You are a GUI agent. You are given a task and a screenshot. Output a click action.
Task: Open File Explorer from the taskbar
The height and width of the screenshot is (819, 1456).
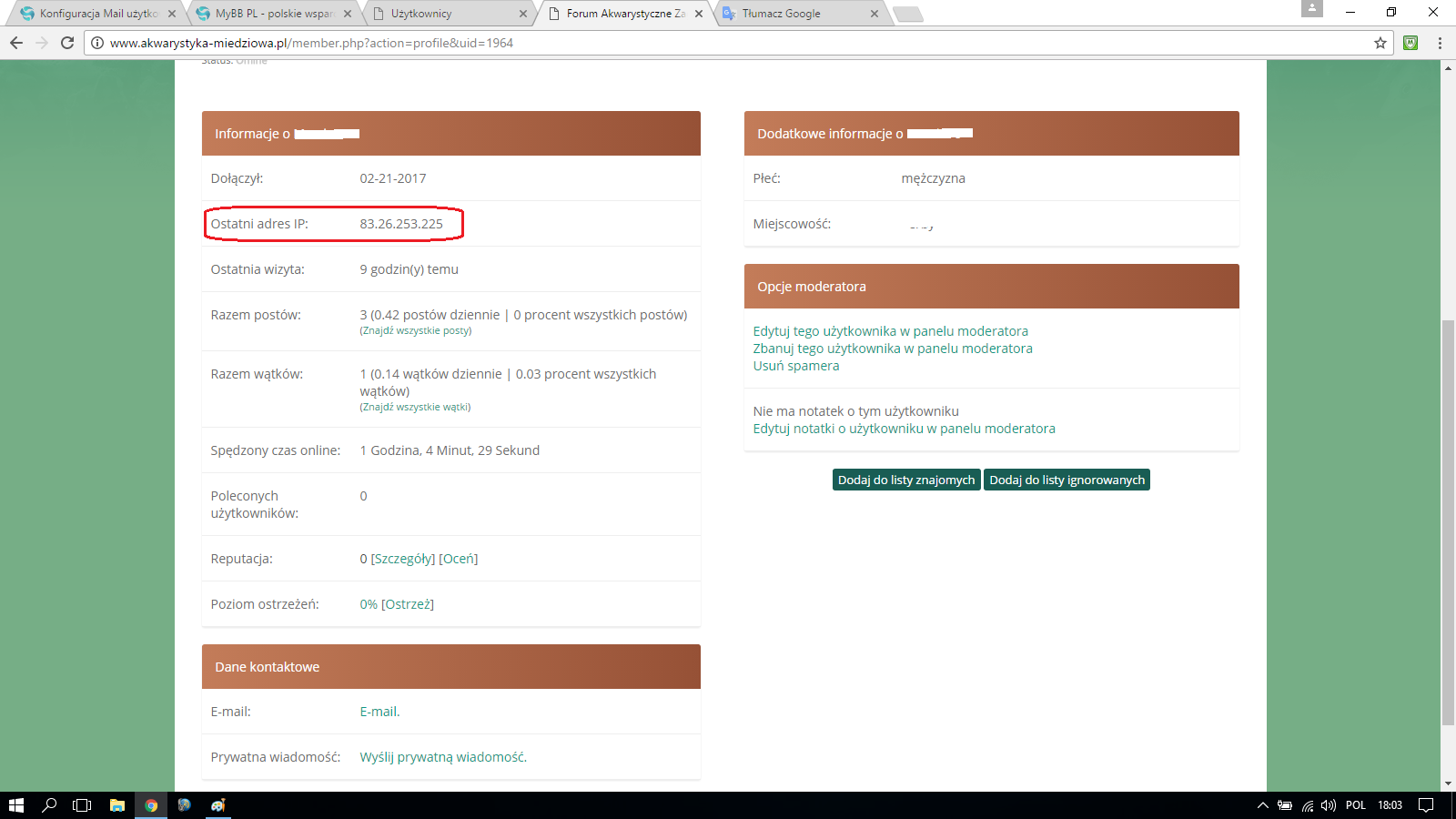[116, 805]
